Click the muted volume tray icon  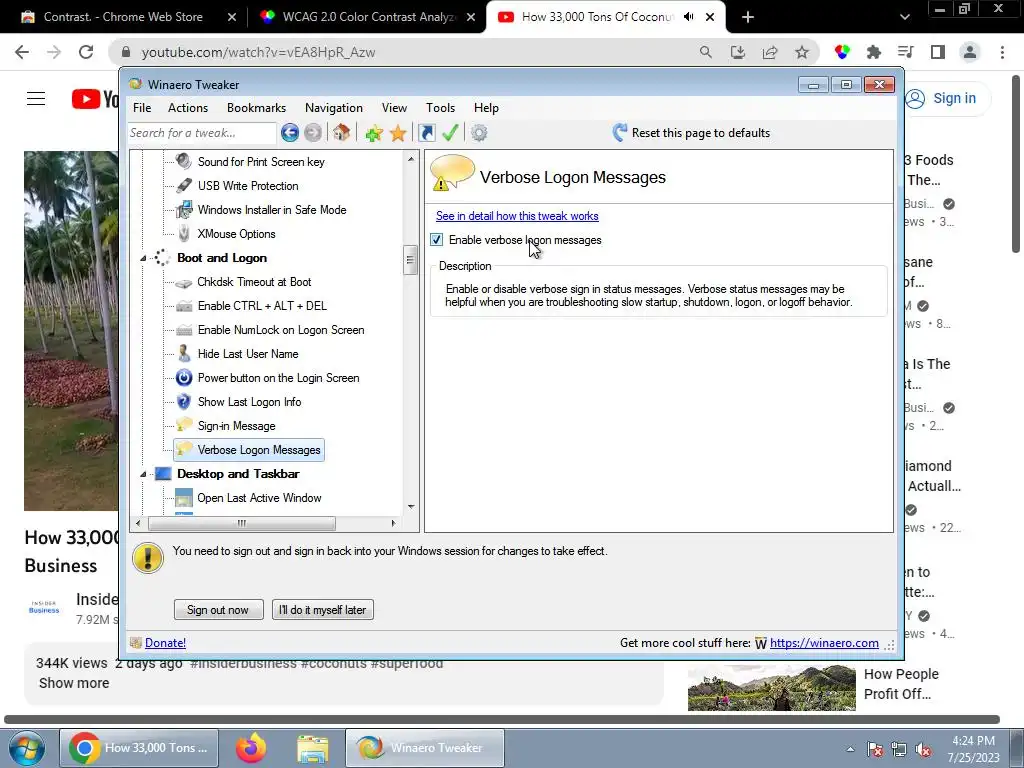(x=923, y=750)
